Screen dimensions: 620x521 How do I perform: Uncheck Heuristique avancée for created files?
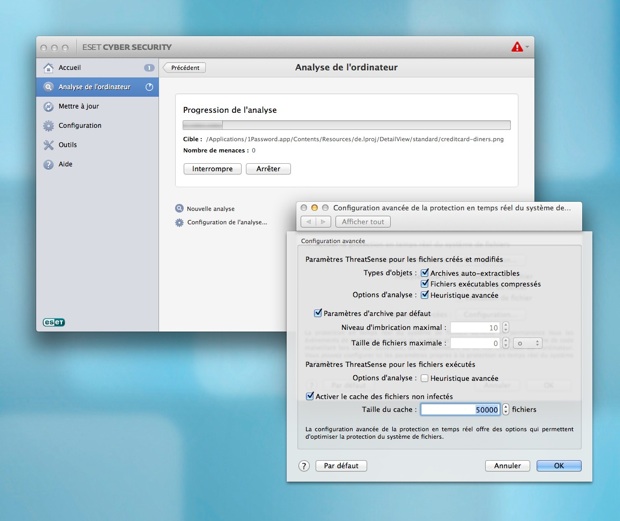tap(425, 295)
